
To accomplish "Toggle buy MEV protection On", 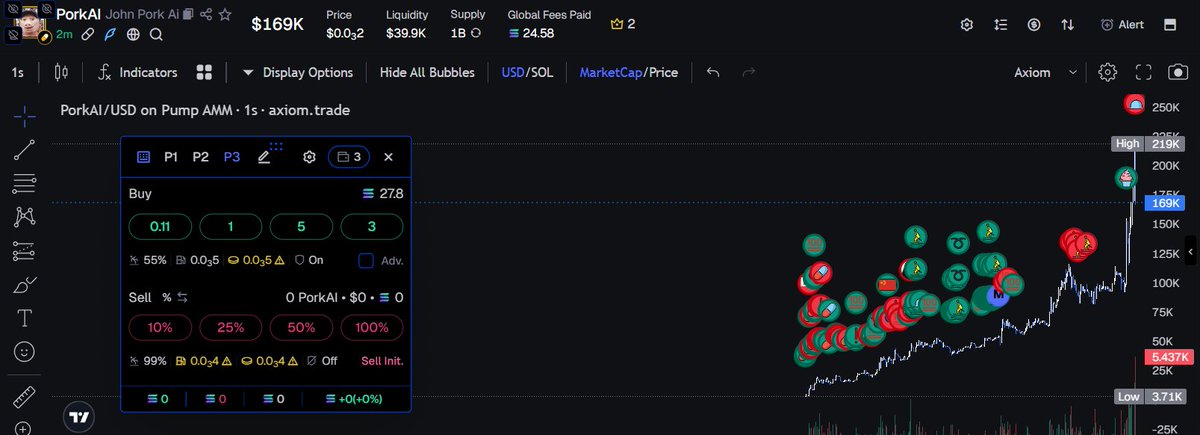I will coord(309,260).
